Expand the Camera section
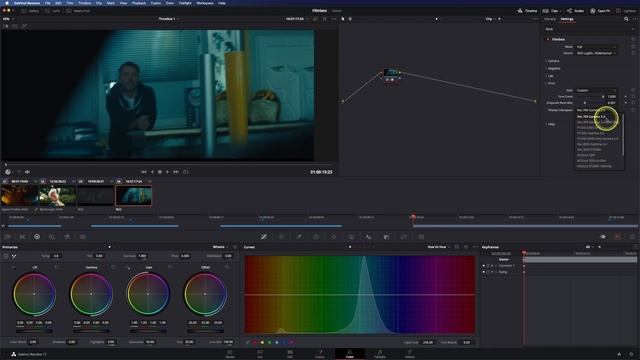This screenshot has height=360, width=640. pos(553,61)
